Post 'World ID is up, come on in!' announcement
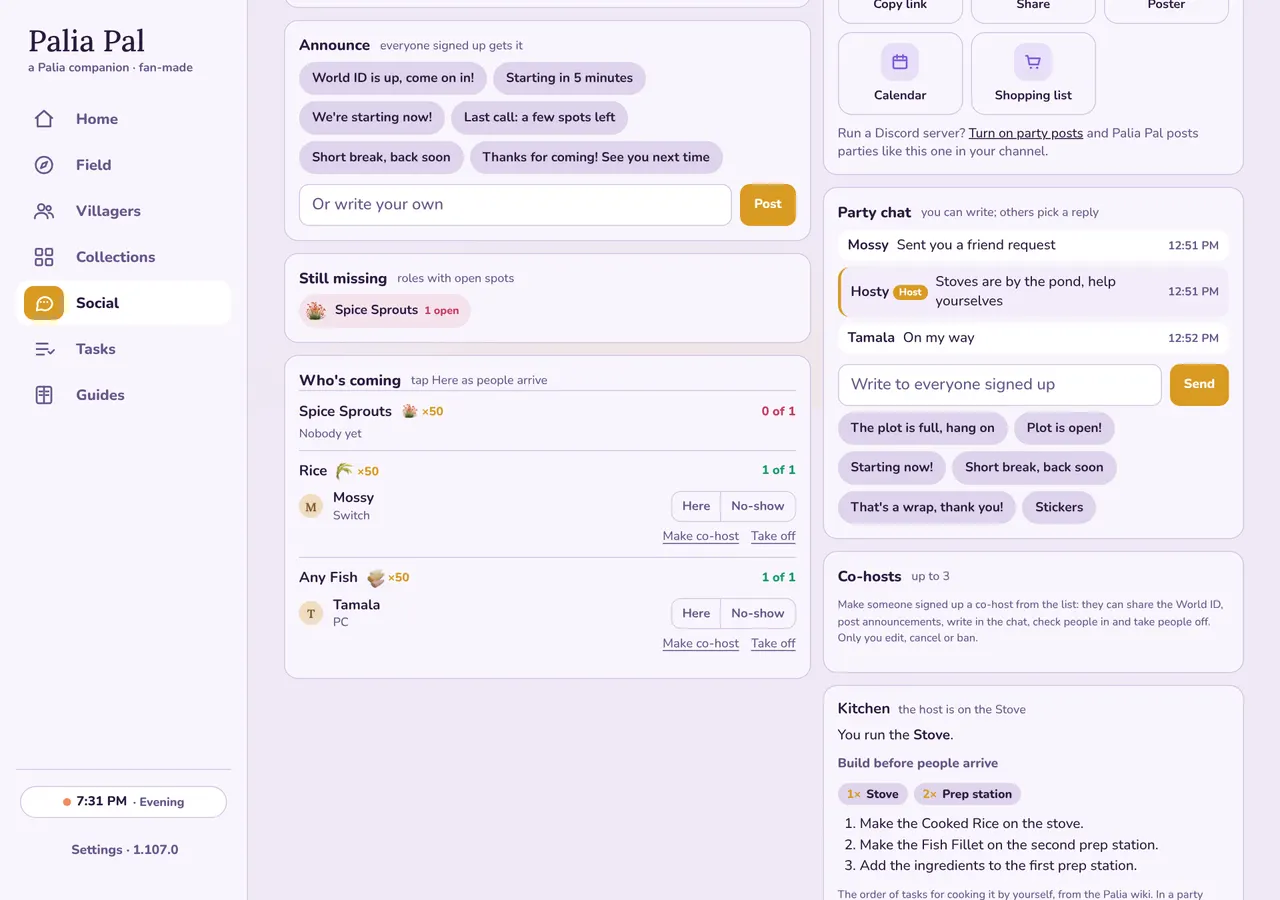Screen dimensions: 1280x900 point(393,78)
